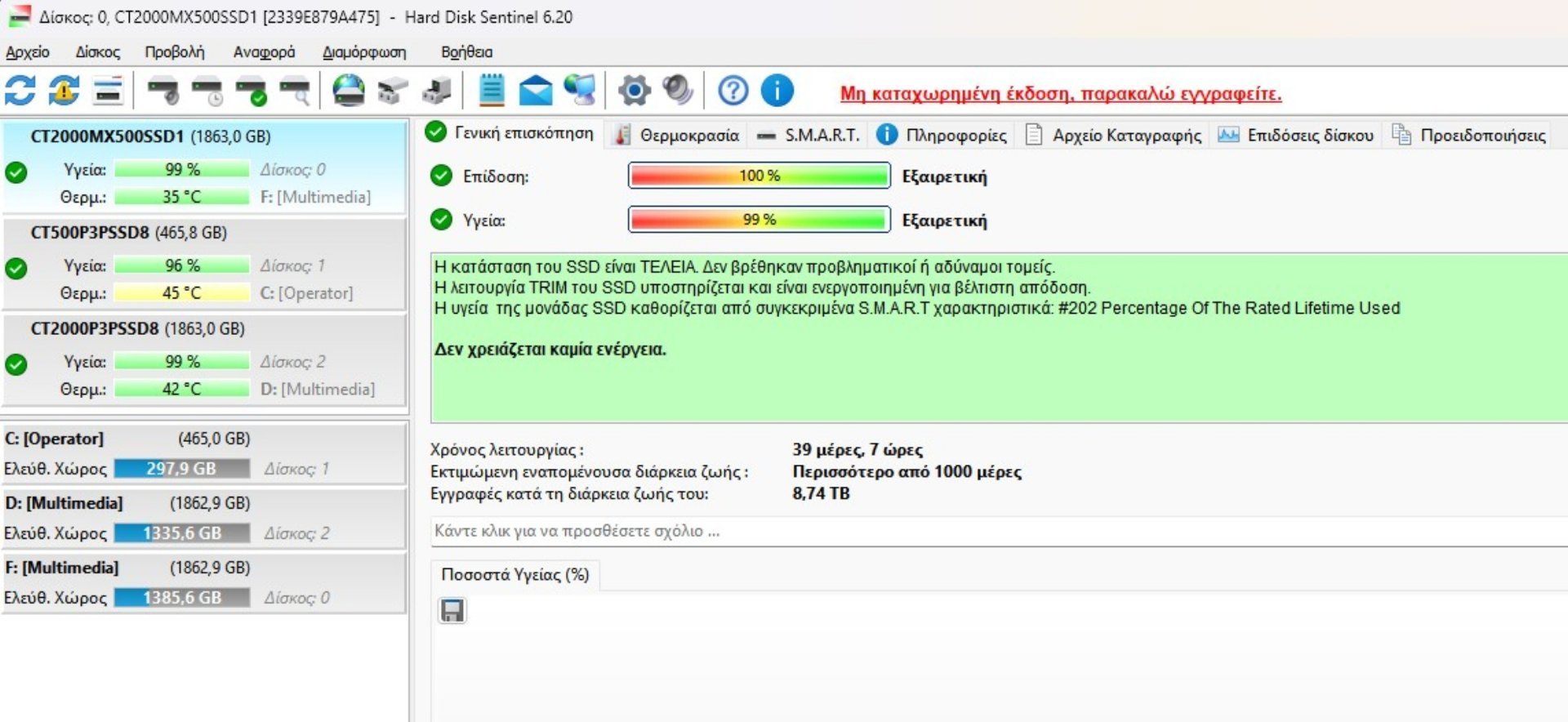Open the Προβολή menu
Image resolution: width=1568 pixels, height=722 pixels.
(175, 52)
